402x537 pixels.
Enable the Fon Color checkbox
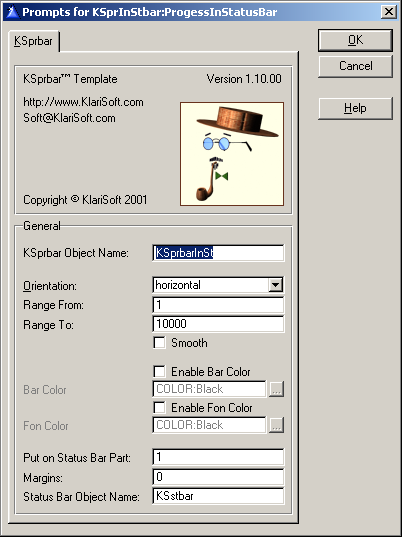point(159,408)
